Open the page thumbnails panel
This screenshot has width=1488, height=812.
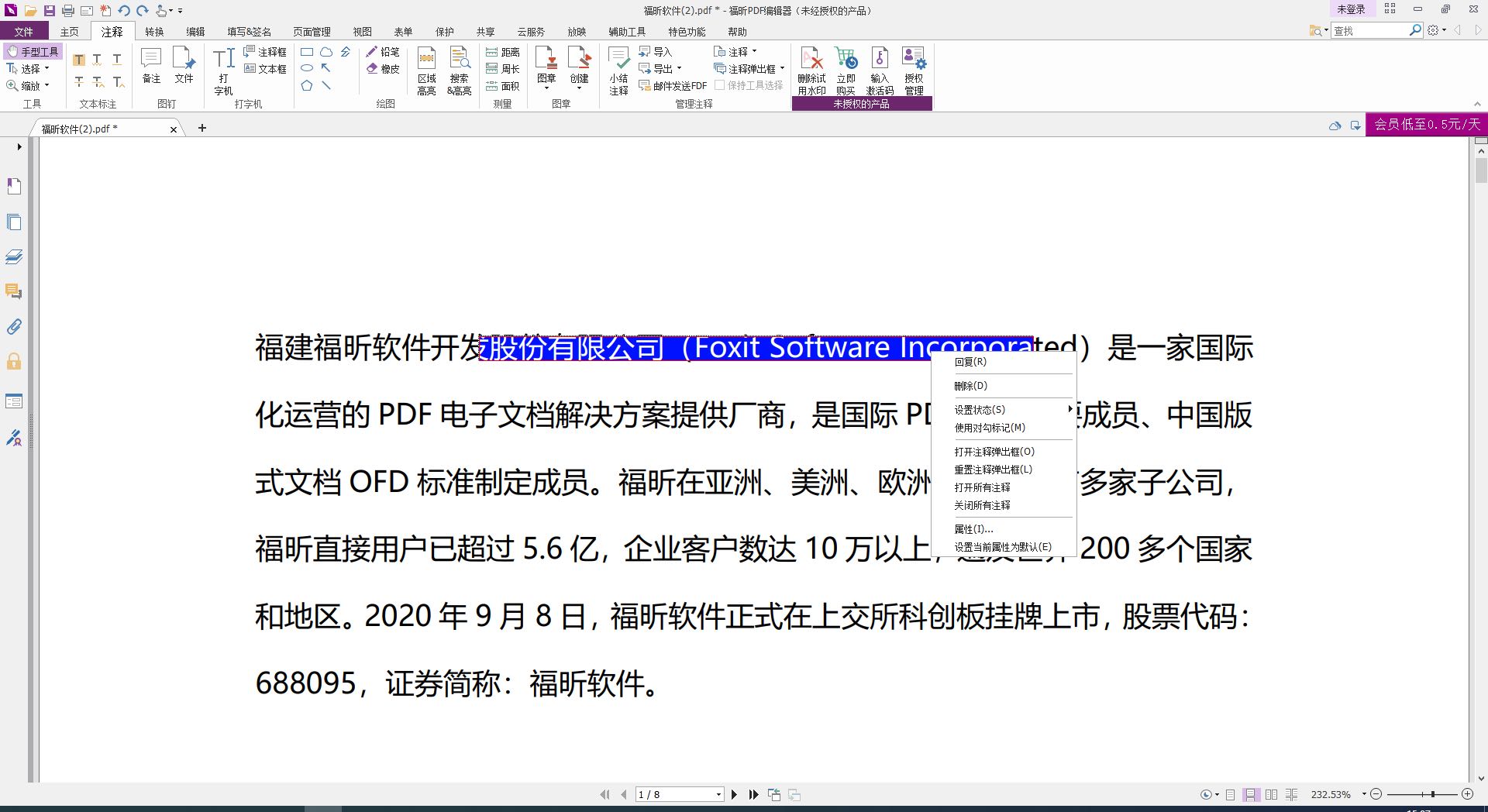click(x=14, y=222)
